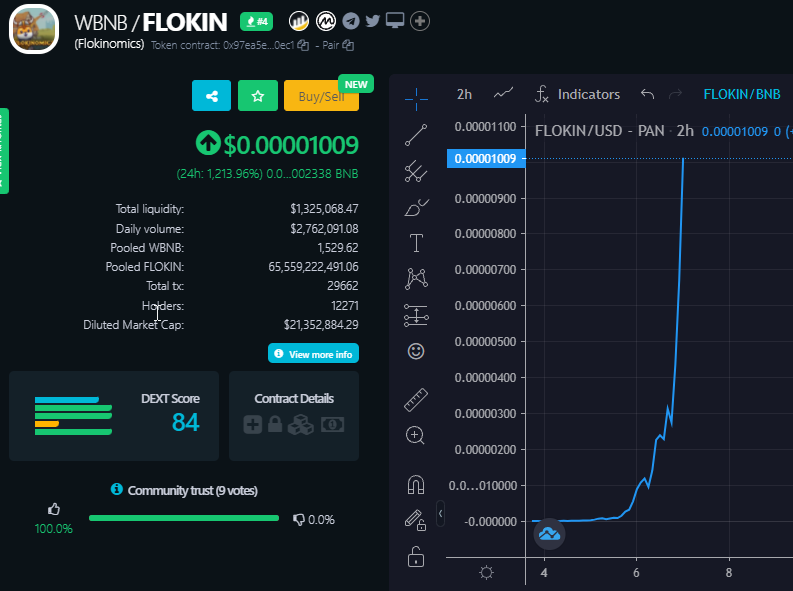Toggle lock all drawing tools
The height and width of the screenshot is (591, 793).
(416, 557)
